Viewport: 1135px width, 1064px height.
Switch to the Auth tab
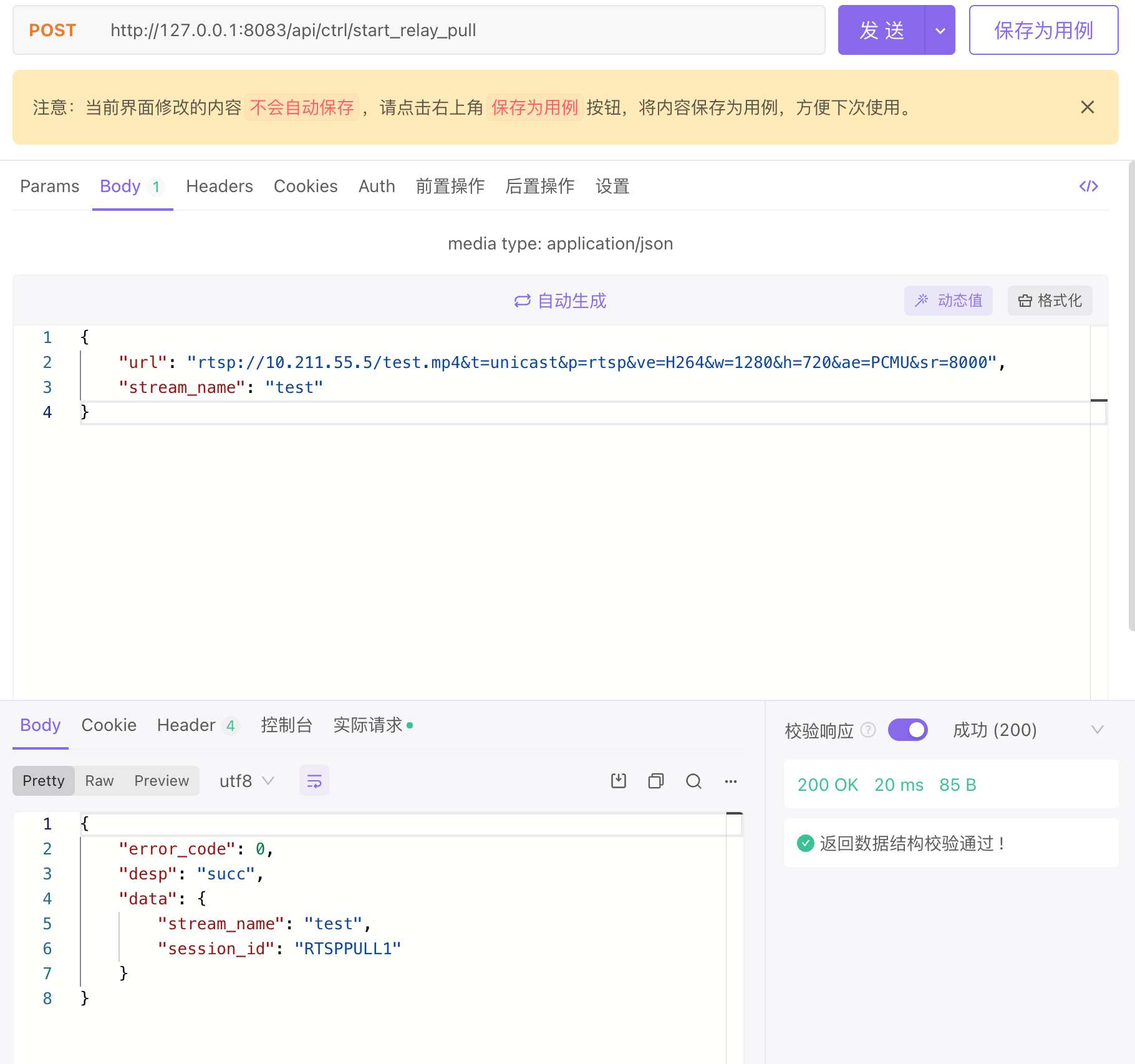click(377, 186)
